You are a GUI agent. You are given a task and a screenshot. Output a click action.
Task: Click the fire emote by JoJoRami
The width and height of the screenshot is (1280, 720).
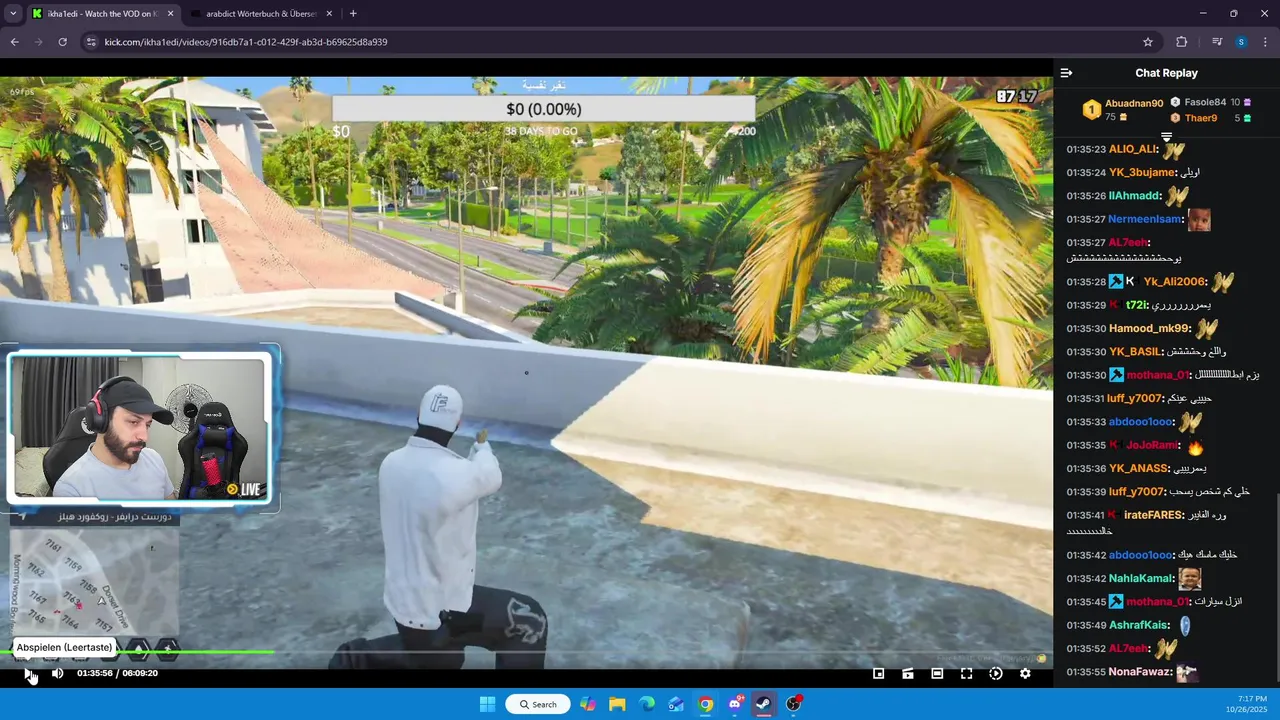tap(1195, 447)
